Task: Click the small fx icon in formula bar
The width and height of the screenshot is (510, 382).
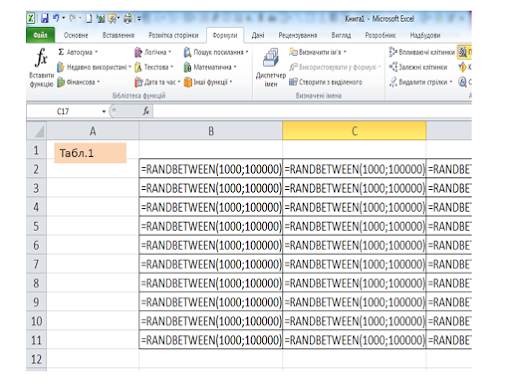Action: (x=146, y=111)
